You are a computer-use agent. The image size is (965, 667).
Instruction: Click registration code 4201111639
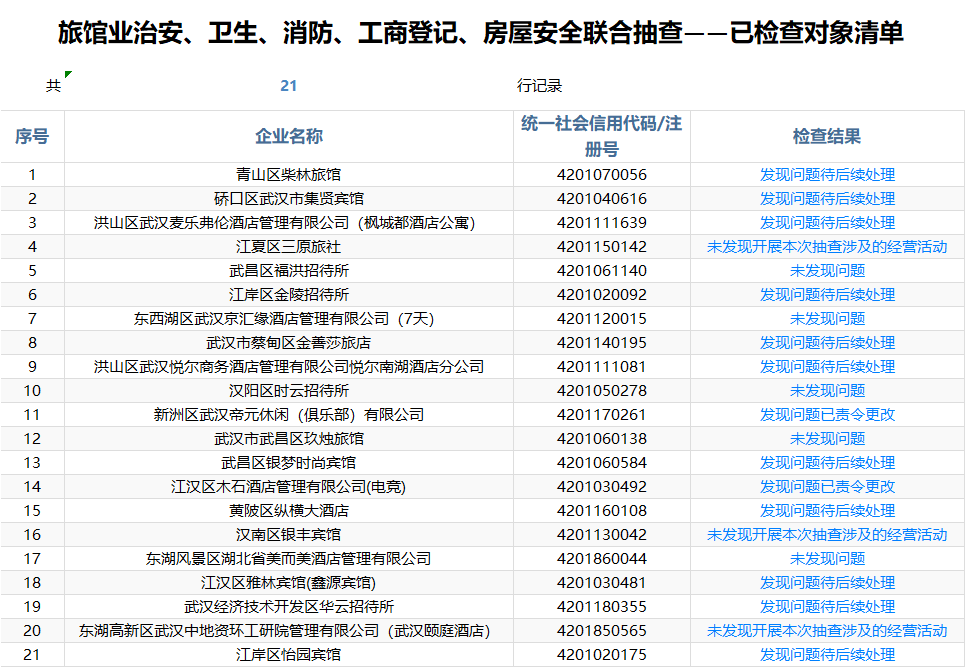click(x=602, y=223)
